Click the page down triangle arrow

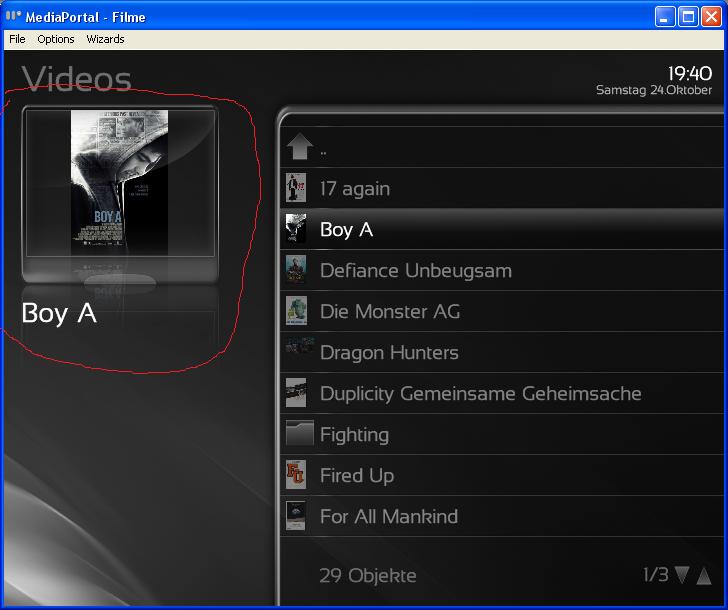point(682,575)
